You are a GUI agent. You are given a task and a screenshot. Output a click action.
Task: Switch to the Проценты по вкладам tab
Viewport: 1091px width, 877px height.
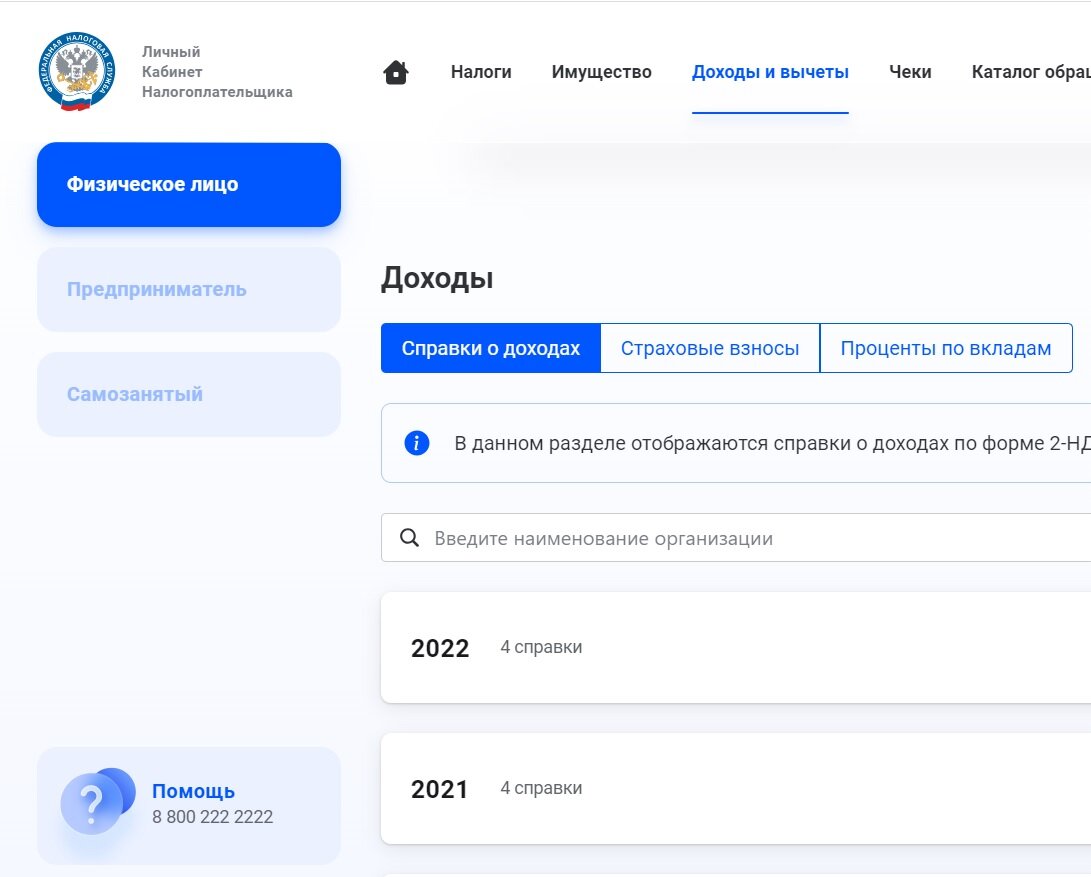(x=945, y=347)
